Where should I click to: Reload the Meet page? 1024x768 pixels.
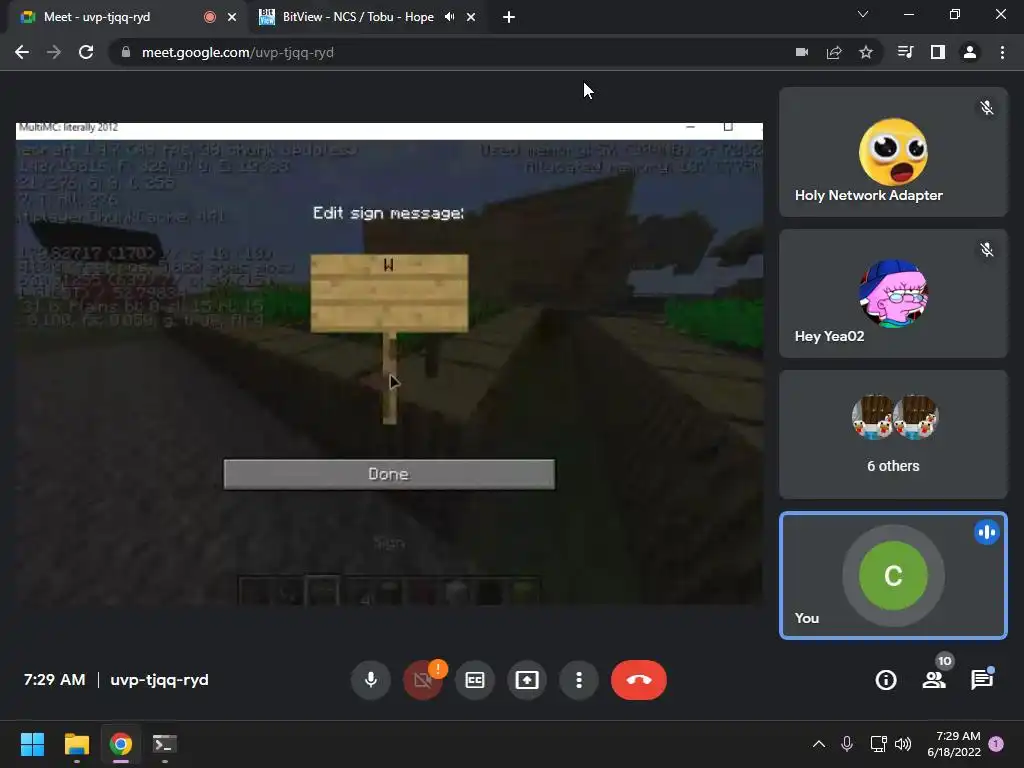tap(86, 52)
